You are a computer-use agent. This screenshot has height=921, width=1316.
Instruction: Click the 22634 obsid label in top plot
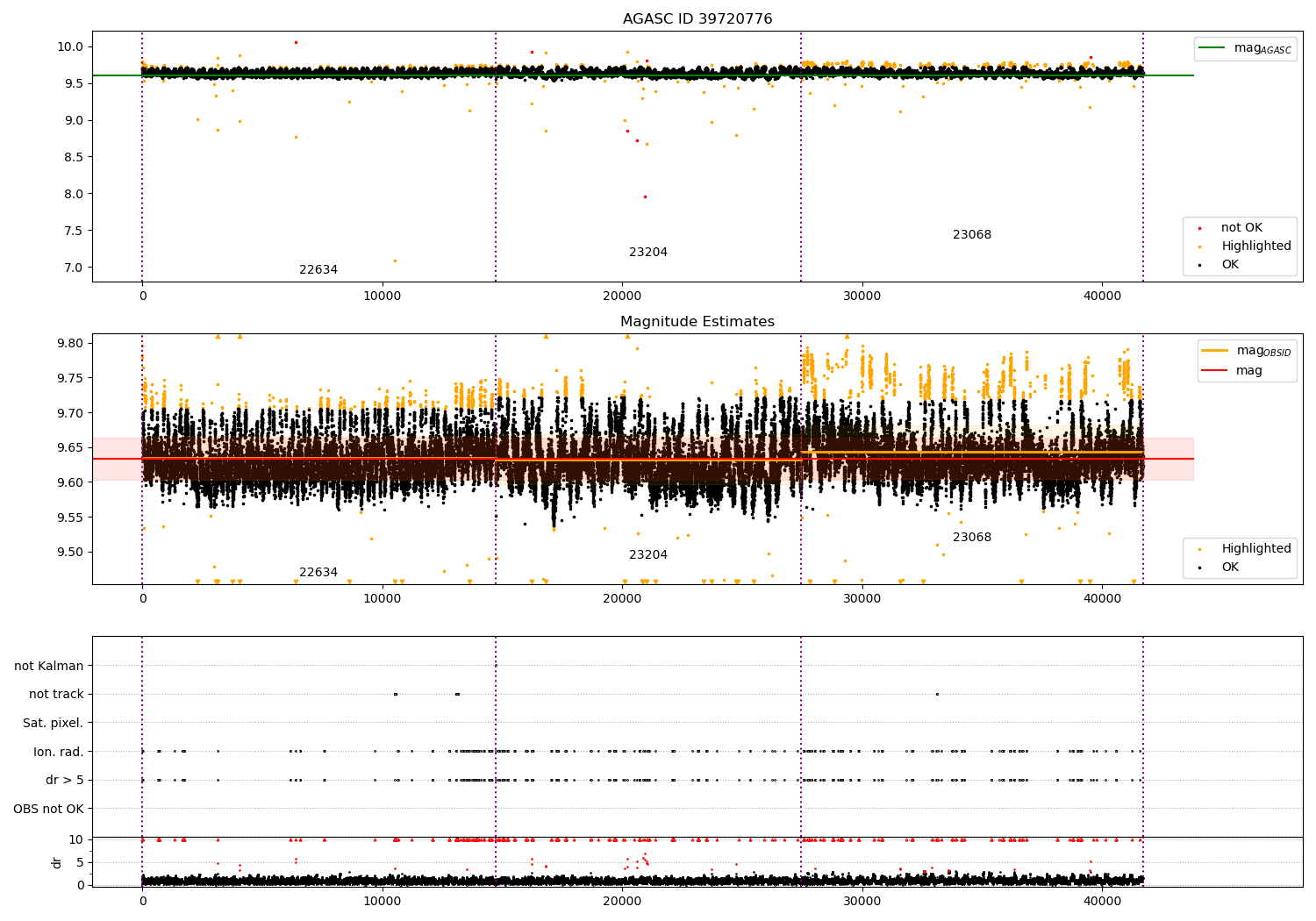[318, 270]
